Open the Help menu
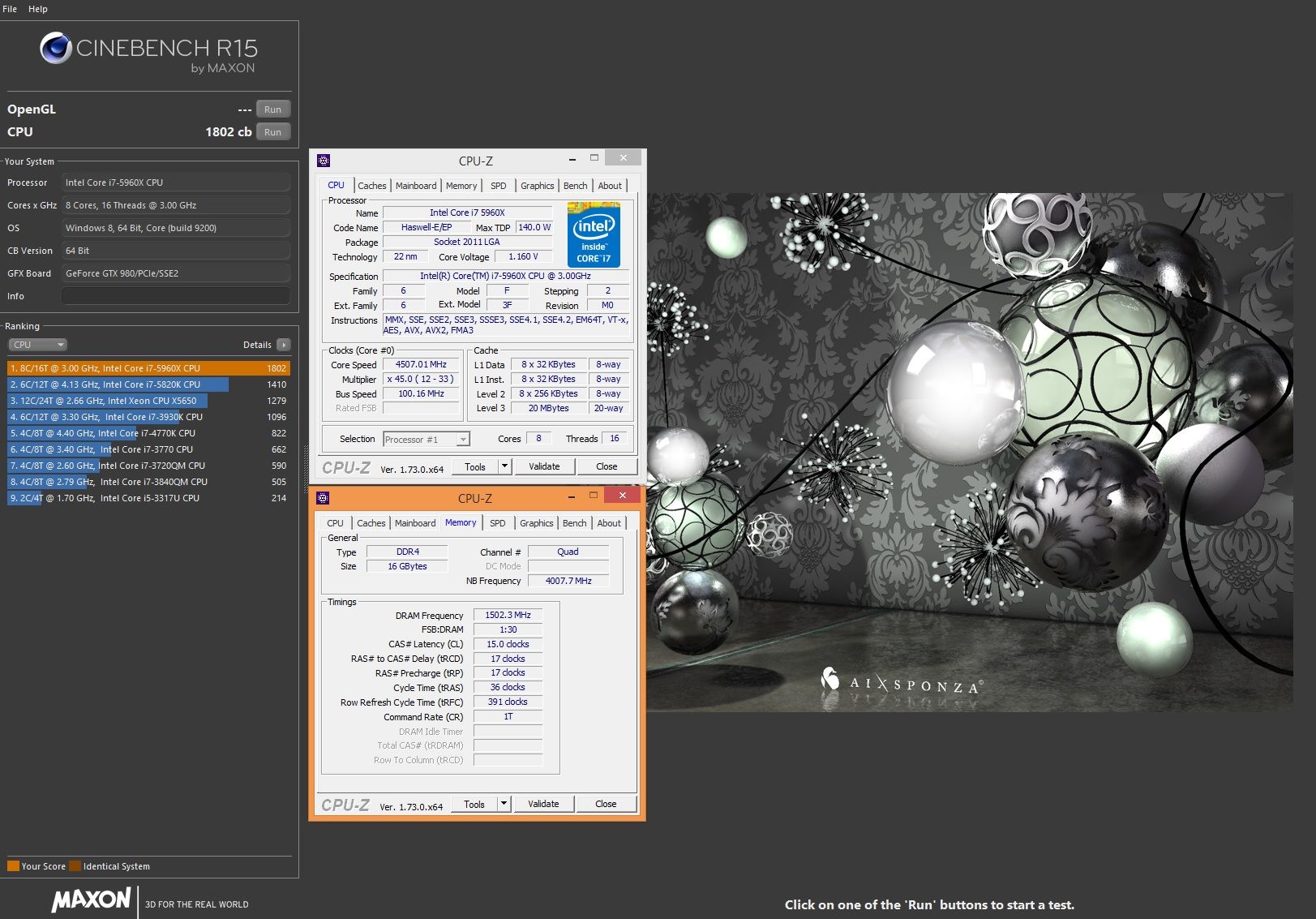The height and width of the screenshot is (919, 1316). pos(38,9)
